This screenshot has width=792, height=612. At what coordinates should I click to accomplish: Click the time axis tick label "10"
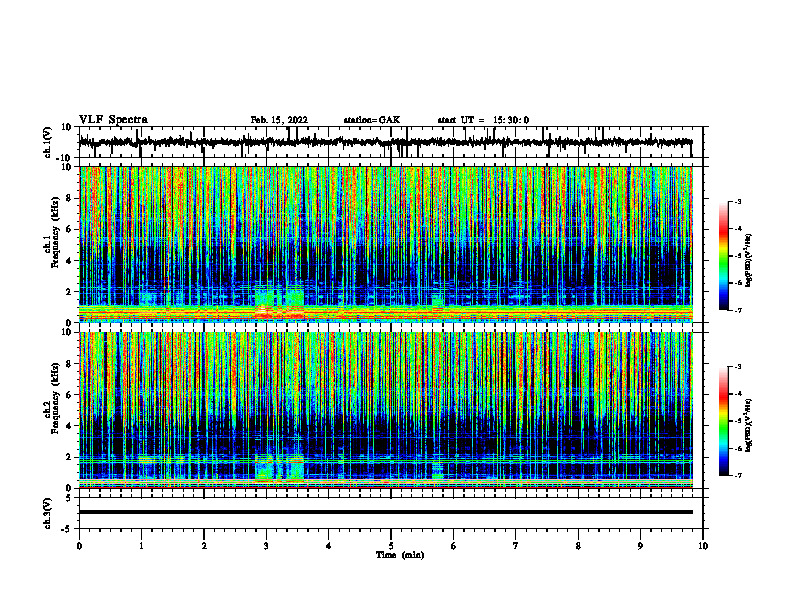coord(703,546)
